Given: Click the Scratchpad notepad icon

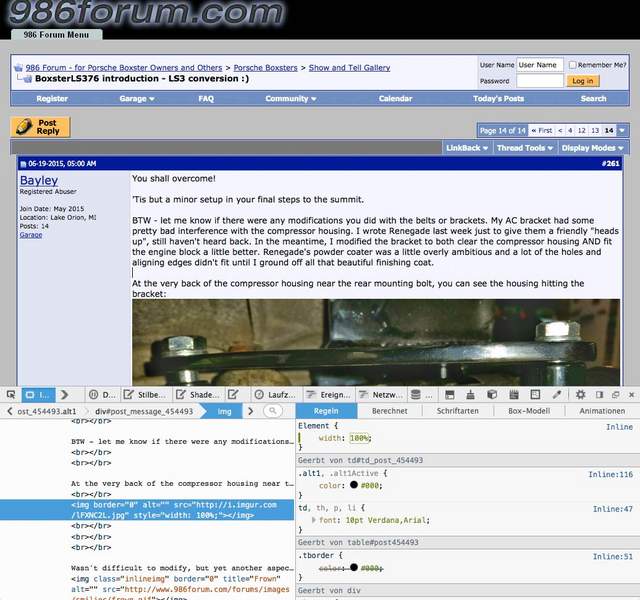Looking at the screenshot, I should [514, 395].
